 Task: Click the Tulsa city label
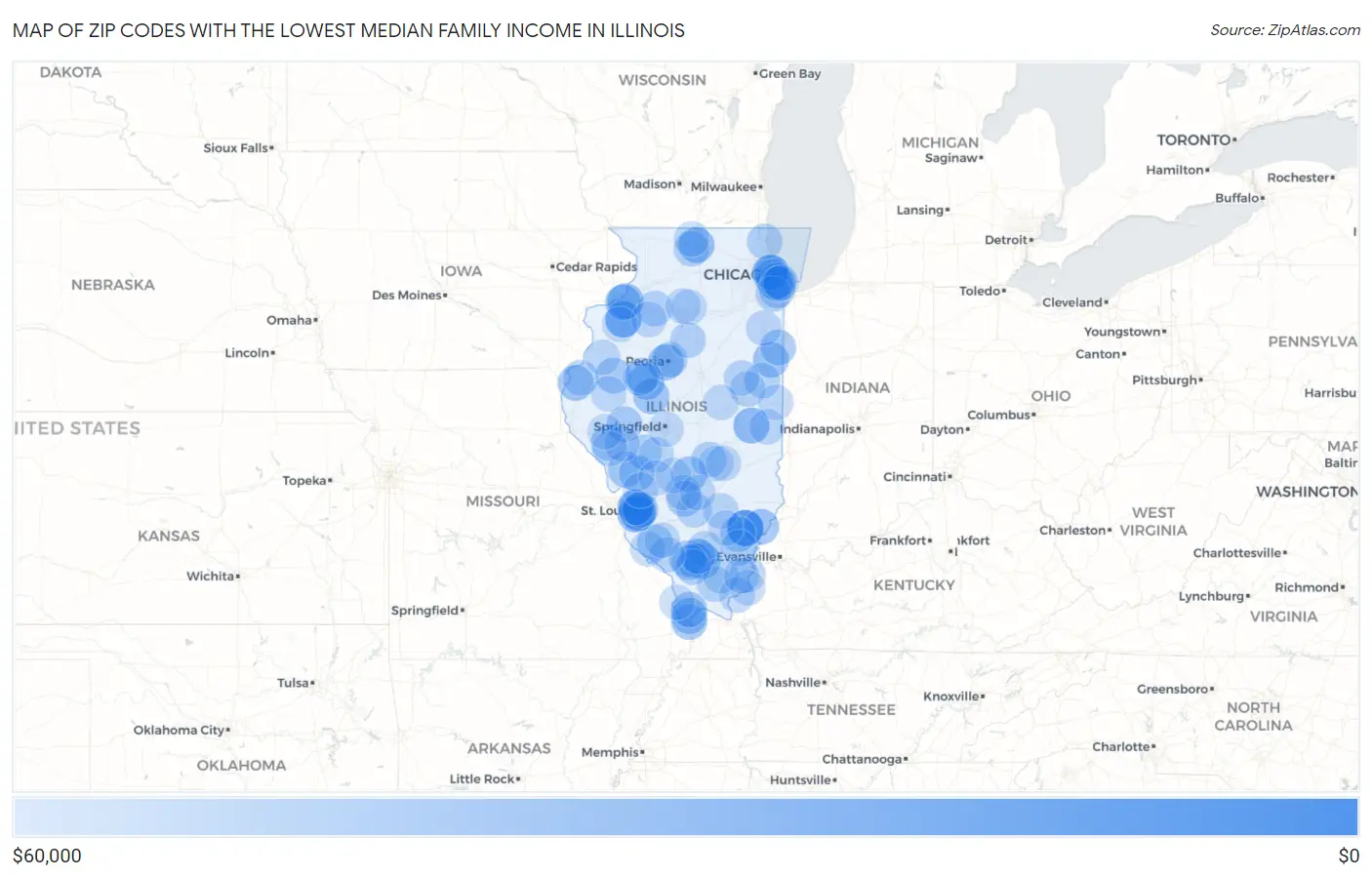pyautogui.click(x=296, y=683)
